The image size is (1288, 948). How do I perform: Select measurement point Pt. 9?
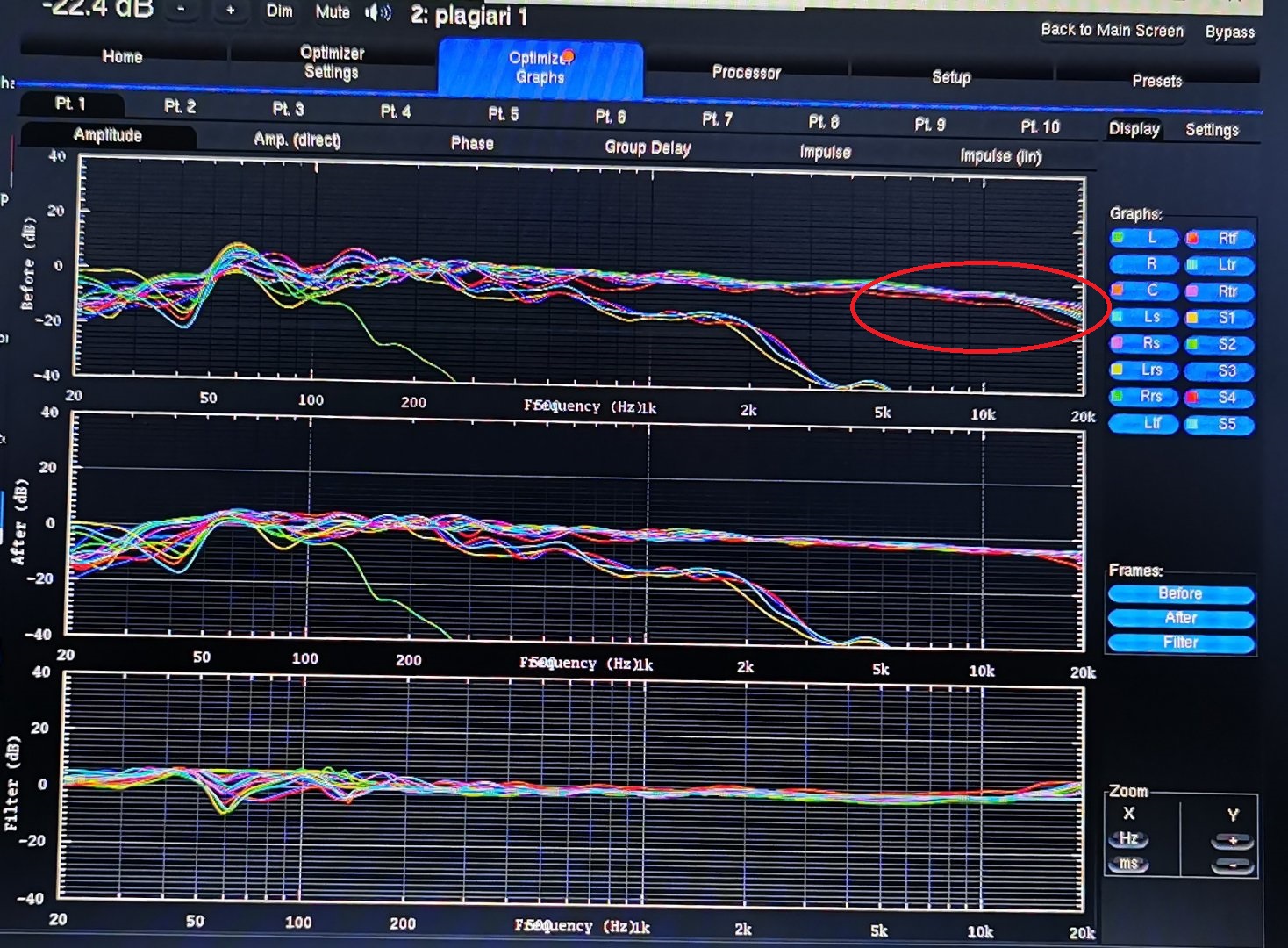click(x=930, y=125)
